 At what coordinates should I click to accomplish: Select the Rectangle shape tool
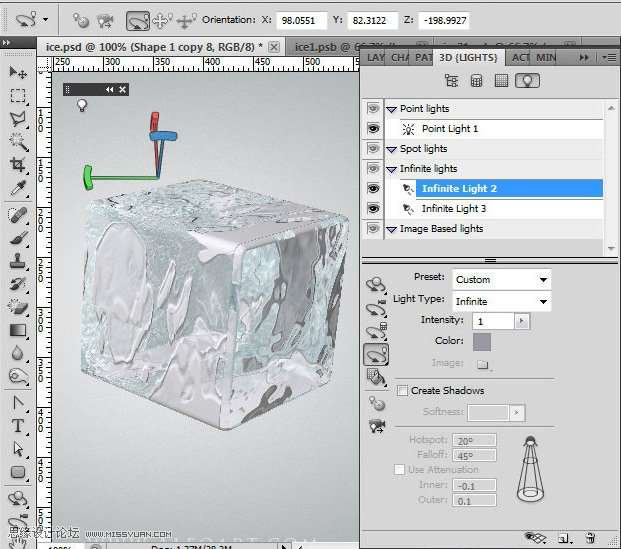[x=18, y=472]
